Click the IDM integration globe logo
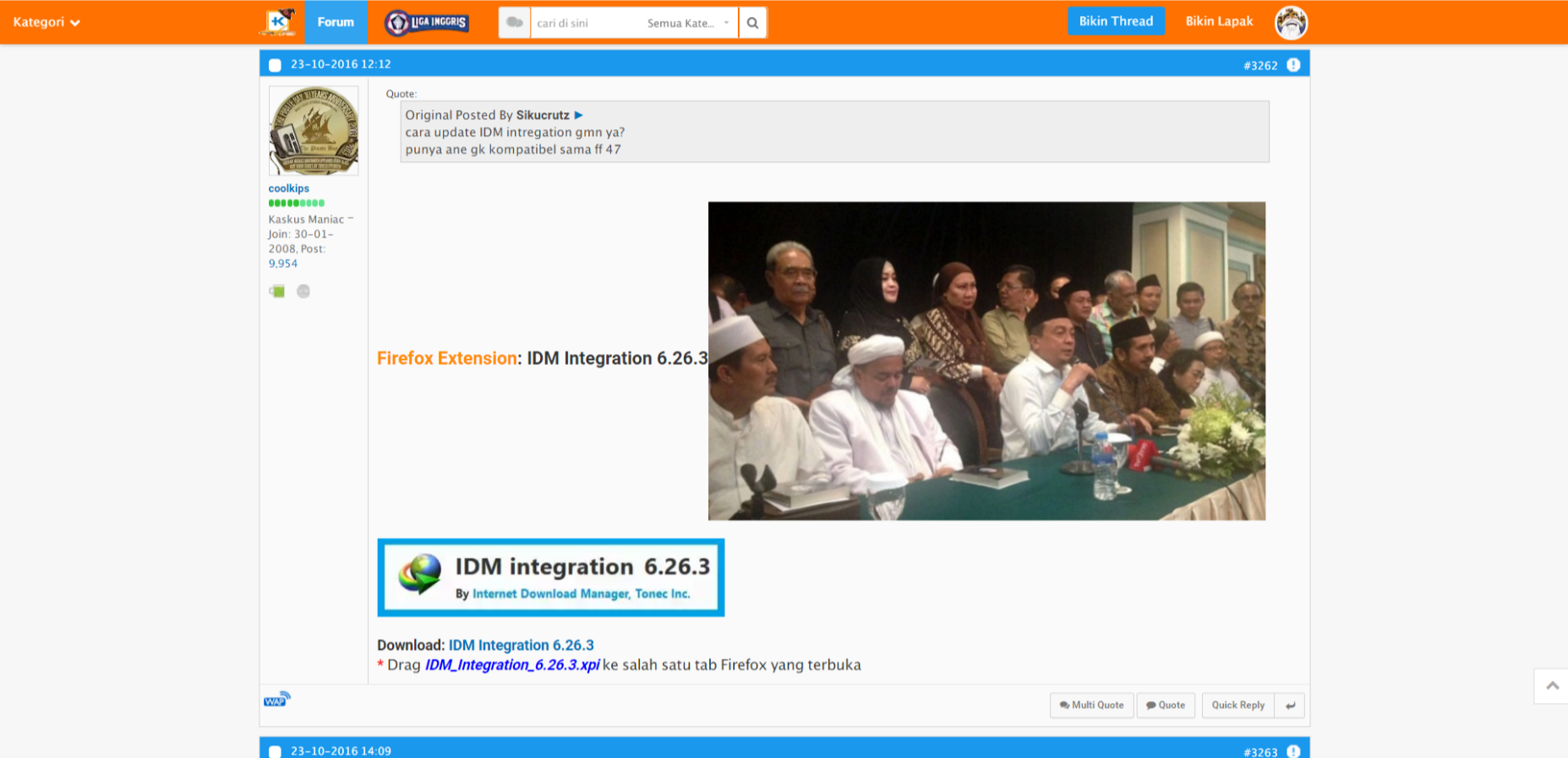Image resolution: width=1568 pixels, height=758 pixels. point(420,575)
